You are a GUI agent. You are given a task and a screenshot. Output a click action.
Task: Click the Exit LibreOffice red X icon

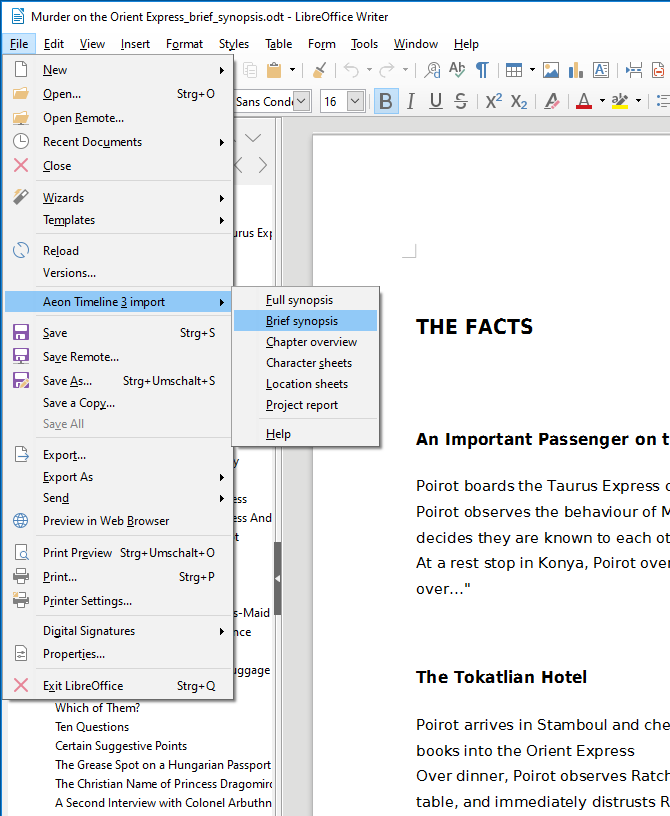coord(21,685)
